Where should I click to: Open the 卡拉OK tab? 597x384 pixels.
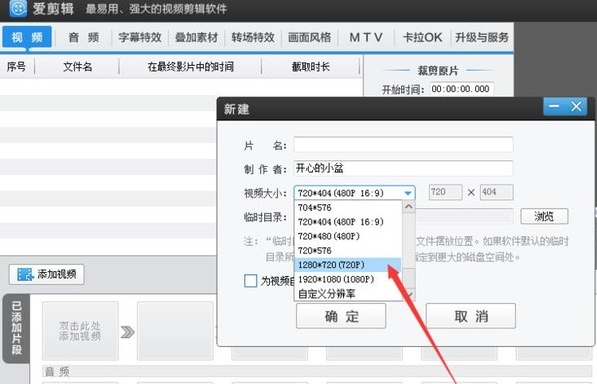tap(423, 37)
